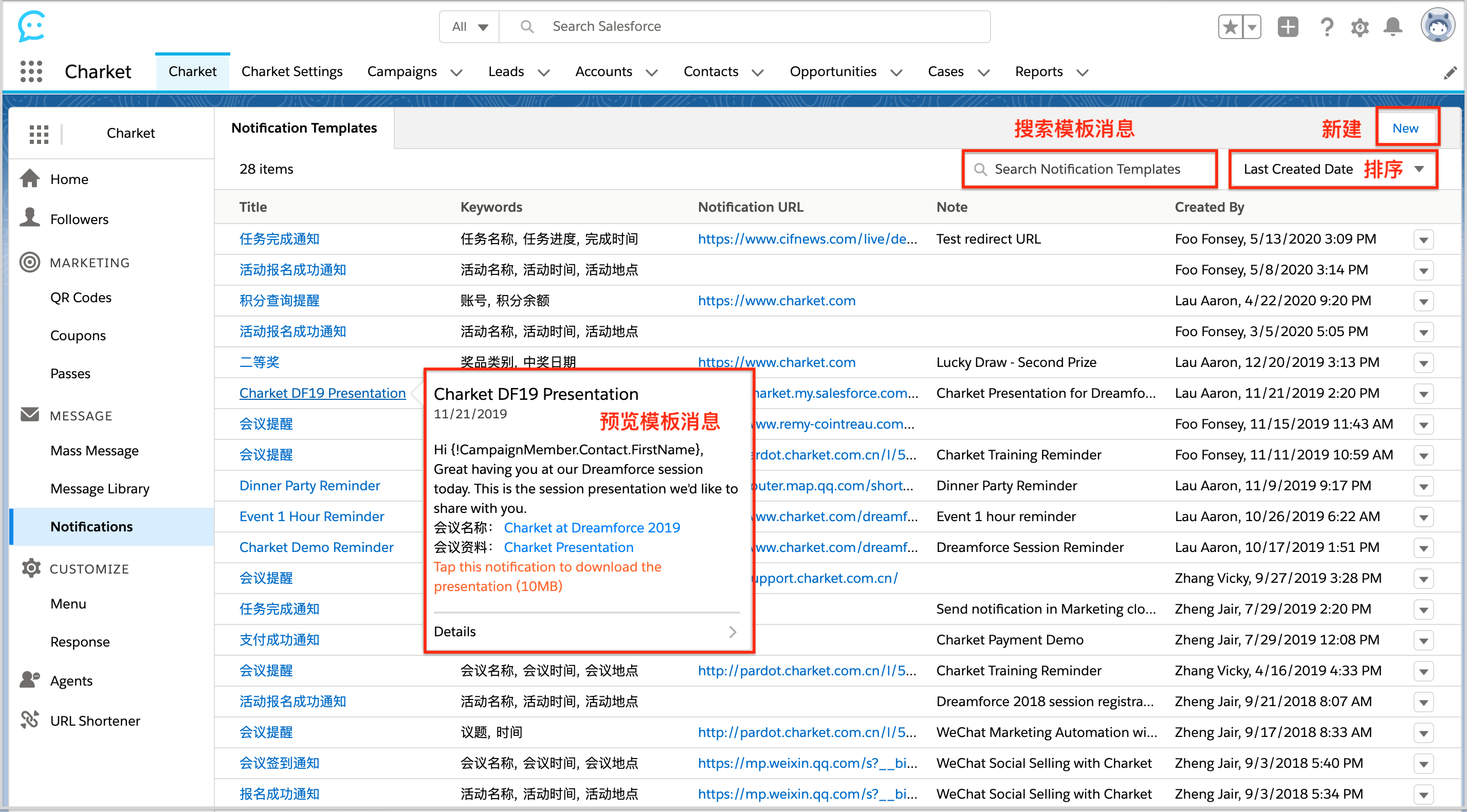Expand the Leads tab chevron
Image resolution: width=1467 pixels, height=812 pixels.
[544, 73]
